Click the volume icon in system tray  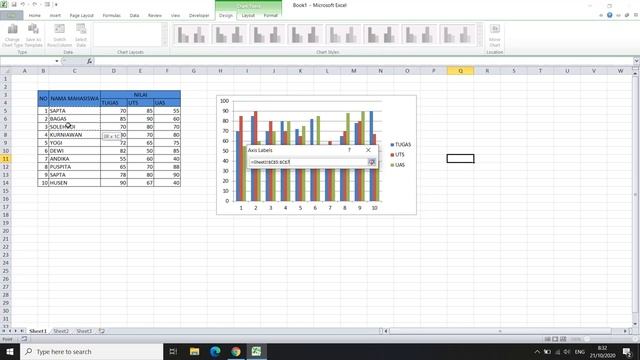[x=567, y=352]
